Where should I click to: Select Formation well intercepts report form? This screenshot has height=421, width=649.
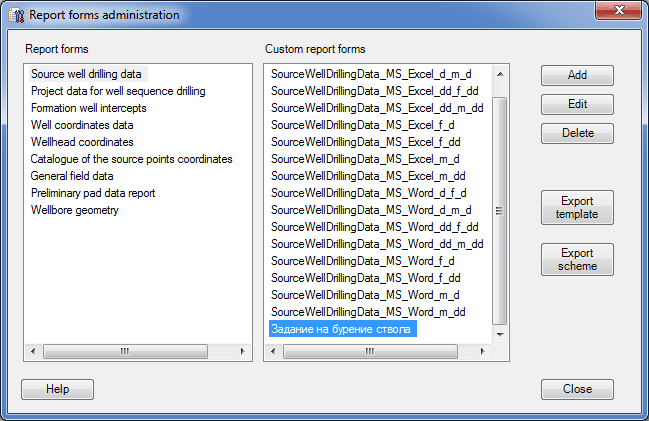pos(89,108)
